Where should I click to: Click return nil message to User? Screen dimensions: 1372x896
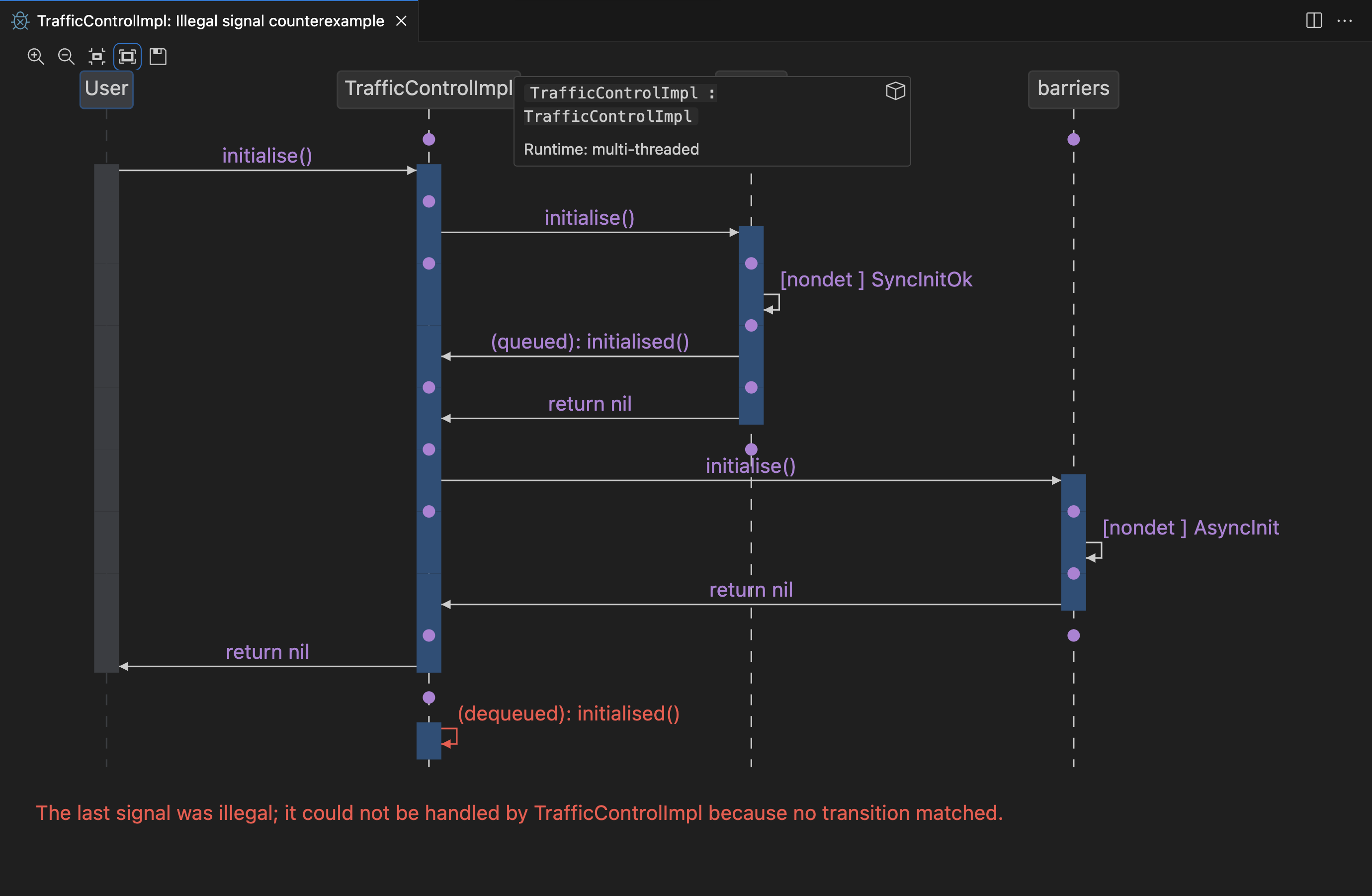coord(267,651)
